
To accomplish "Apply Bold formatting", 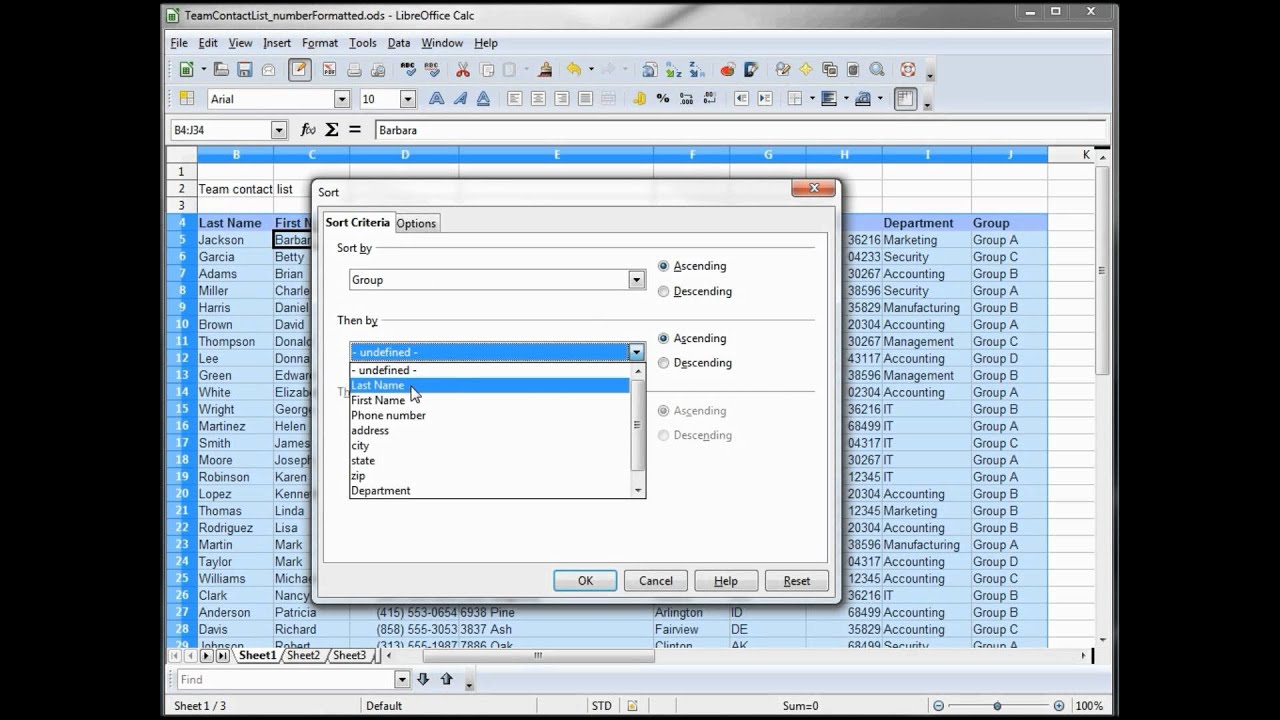I will 437,98.
